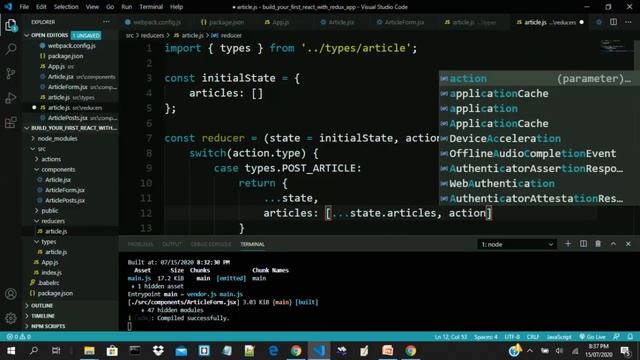Open the Help menu
The image size is (640, 360).
point(176,7)
